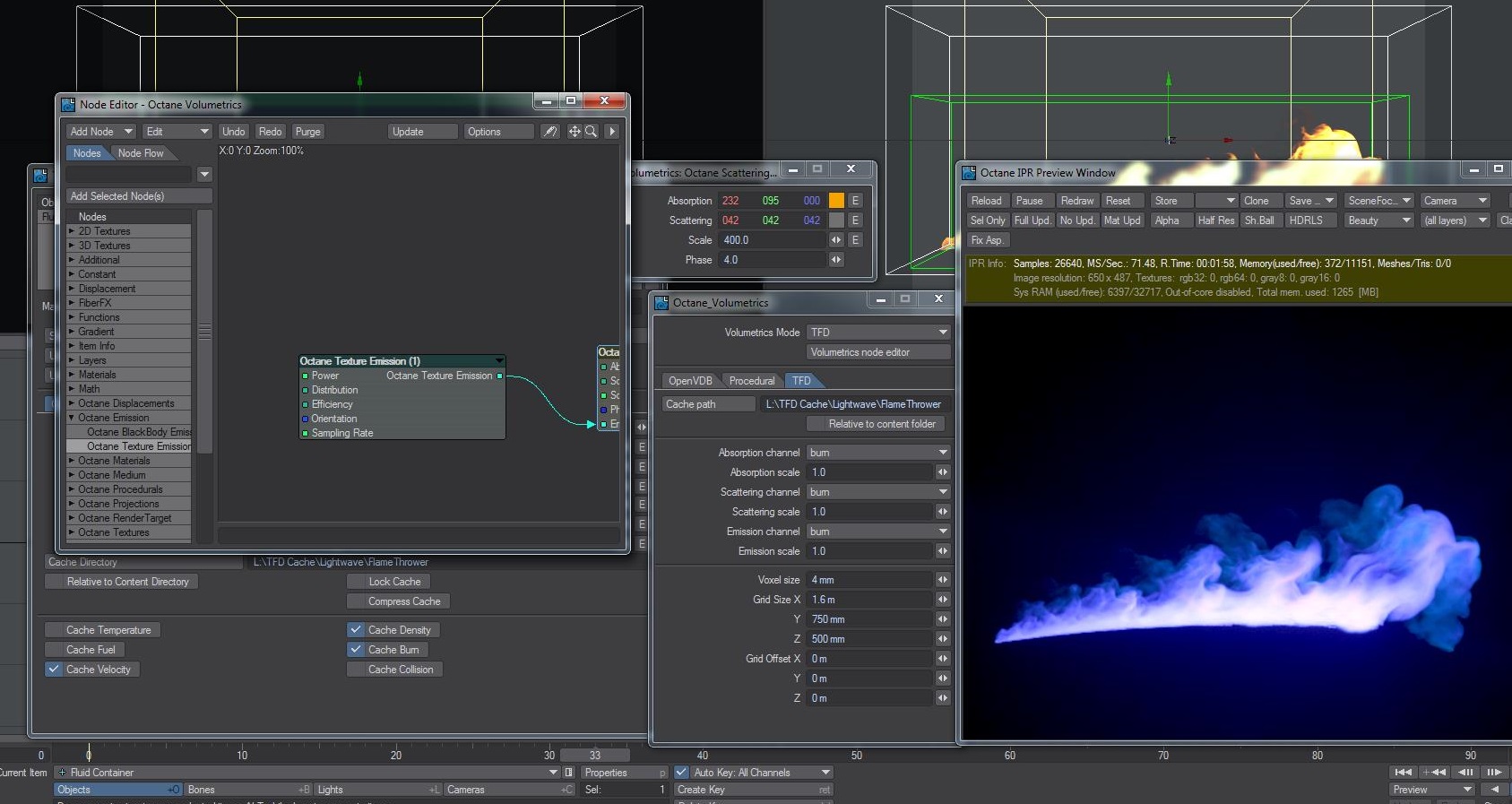Open the Scattering channel dropdown

[x=878, y=492]
